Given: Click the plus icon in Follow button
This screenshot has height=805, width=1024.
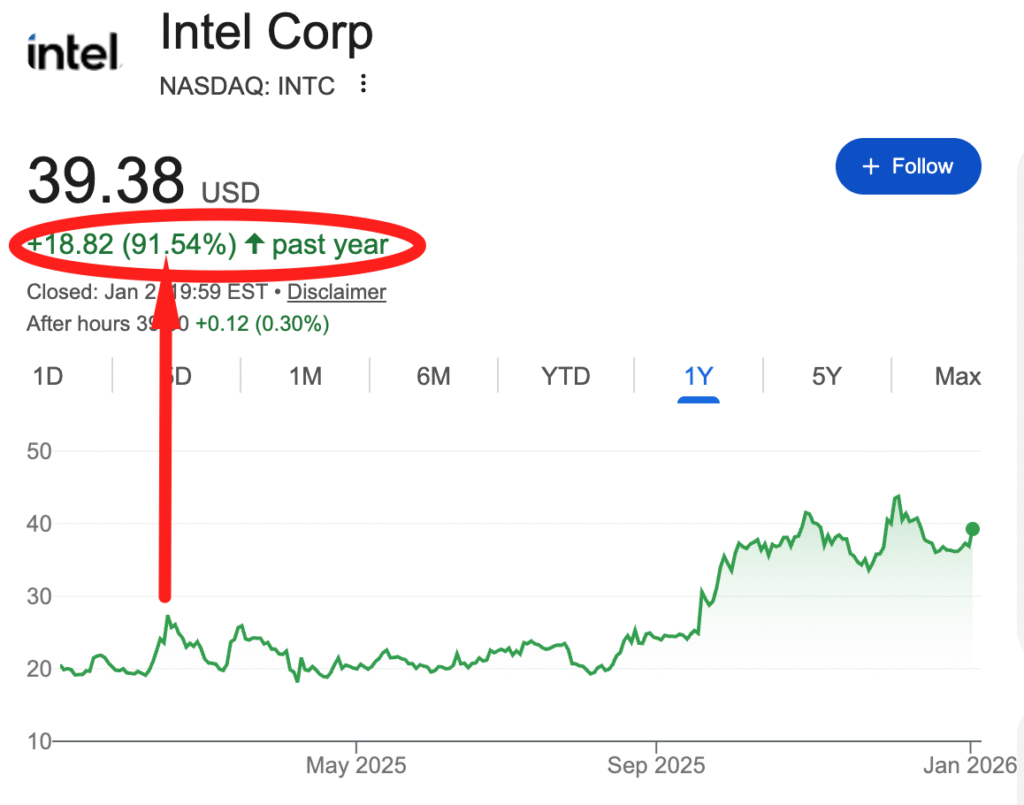Looking at the screenshot, I should click(871, 167).
